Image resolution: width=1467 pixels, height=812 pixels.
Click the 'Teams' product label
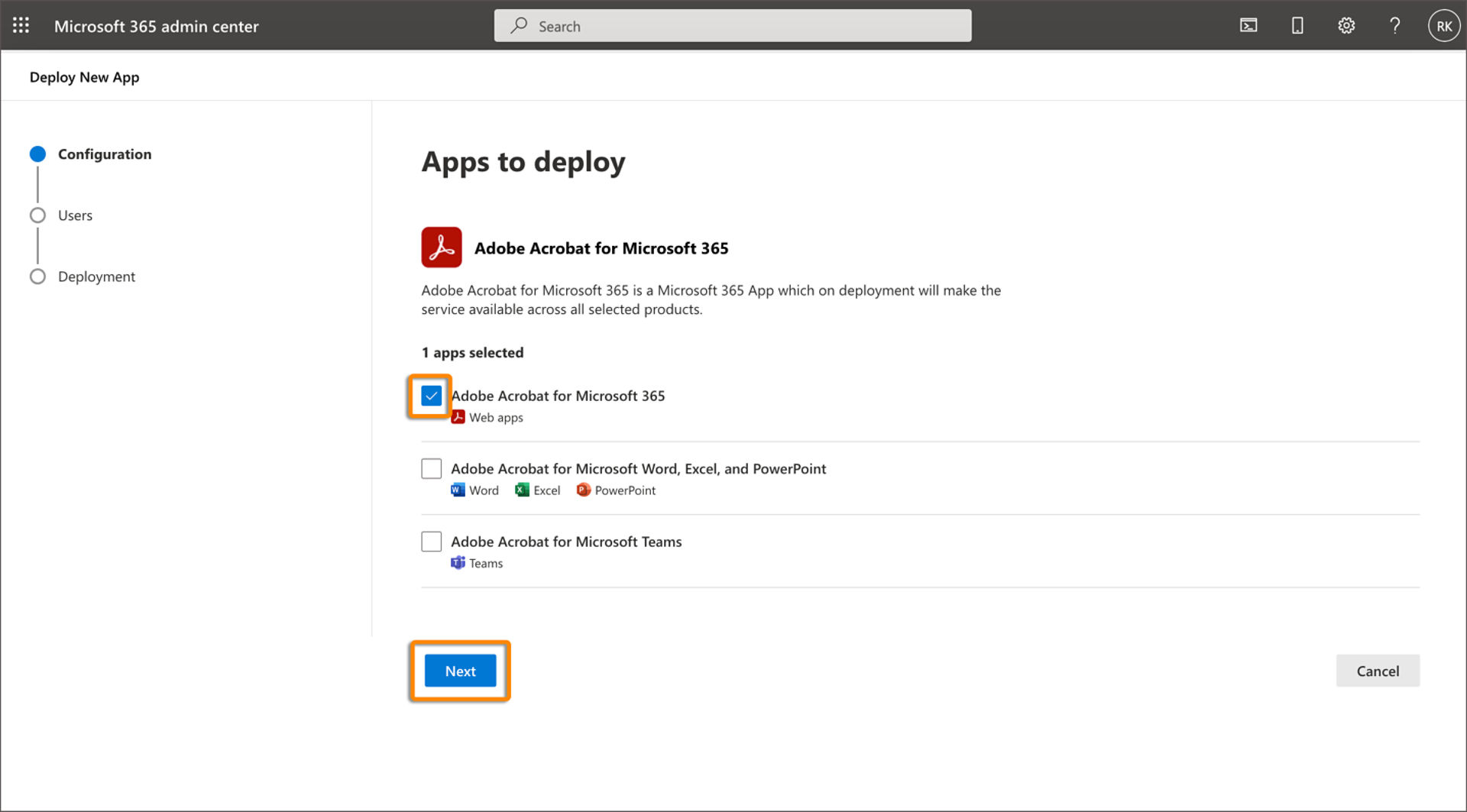(486, 563)
